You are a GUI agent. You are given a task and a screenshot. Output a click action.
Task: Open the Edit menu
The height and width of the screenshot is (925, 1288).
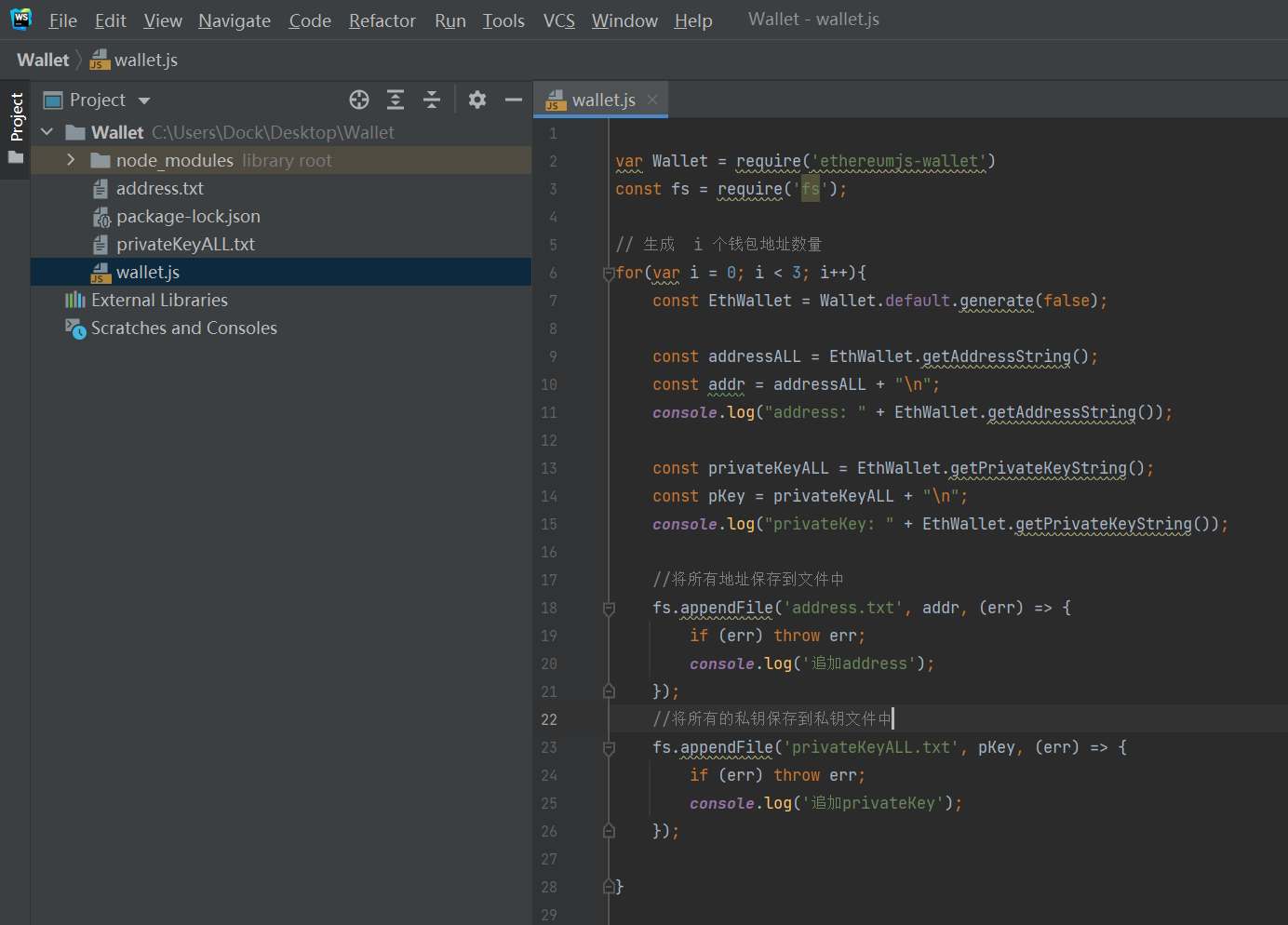click(x=110, y=20)
